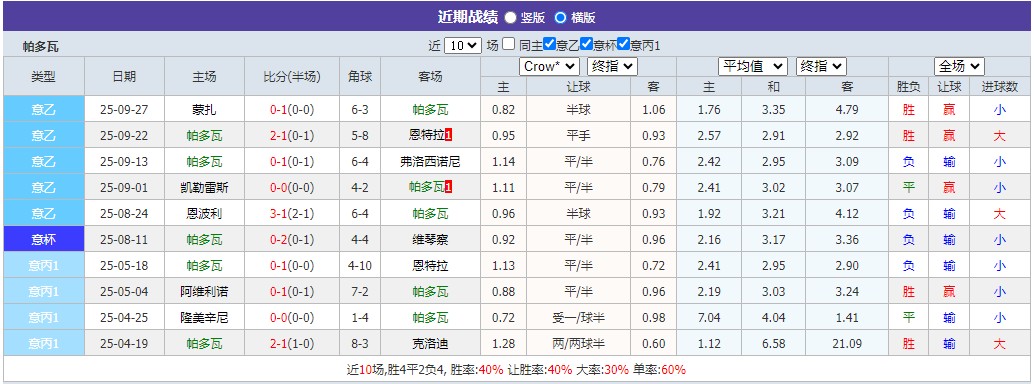The height and width of the screenshot is (384, 1034).
Task: Open away team 克洛迪 link
Action: tap(430, 344)
